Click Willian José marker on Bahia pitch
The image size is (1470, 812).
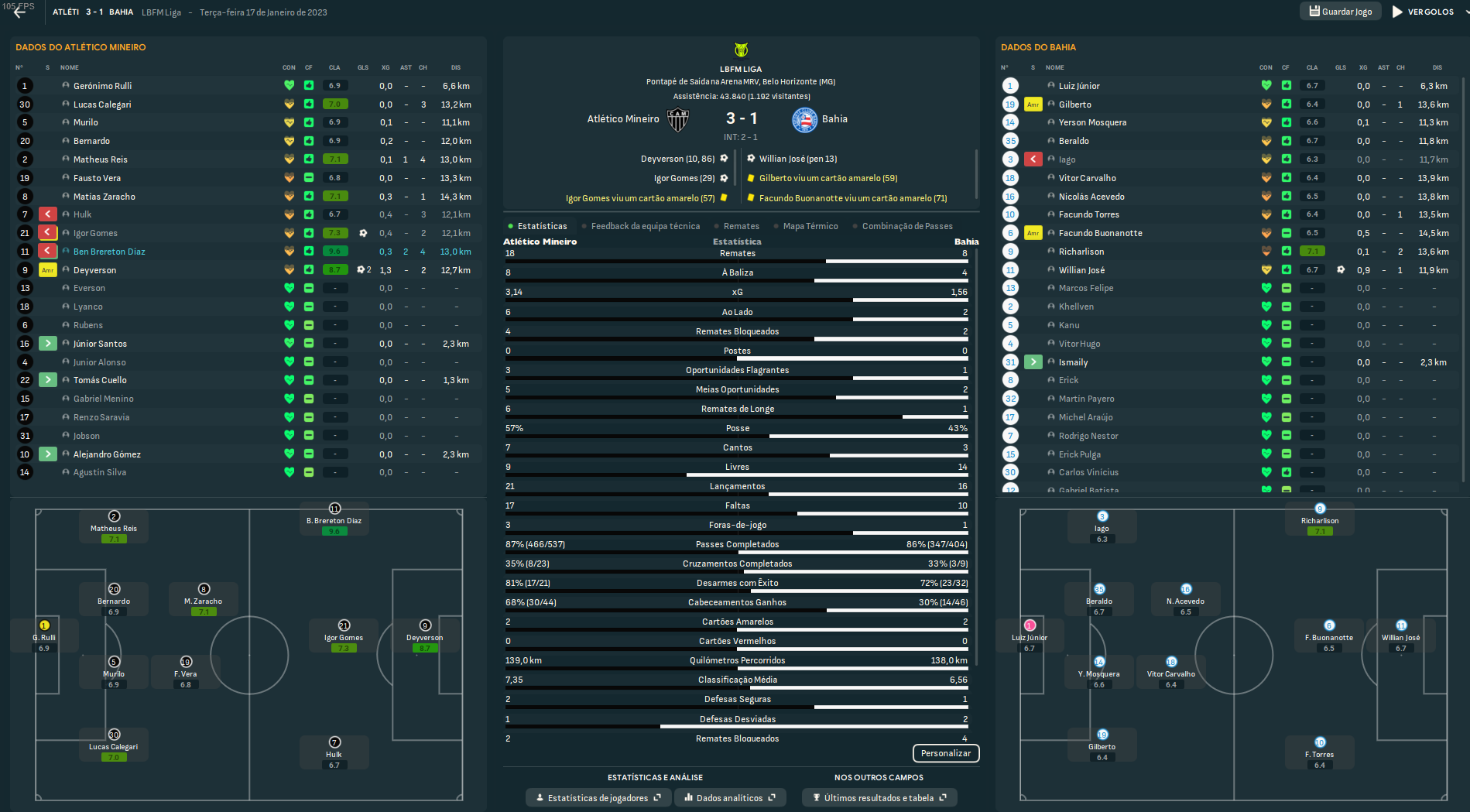(x=1401, y=636)
